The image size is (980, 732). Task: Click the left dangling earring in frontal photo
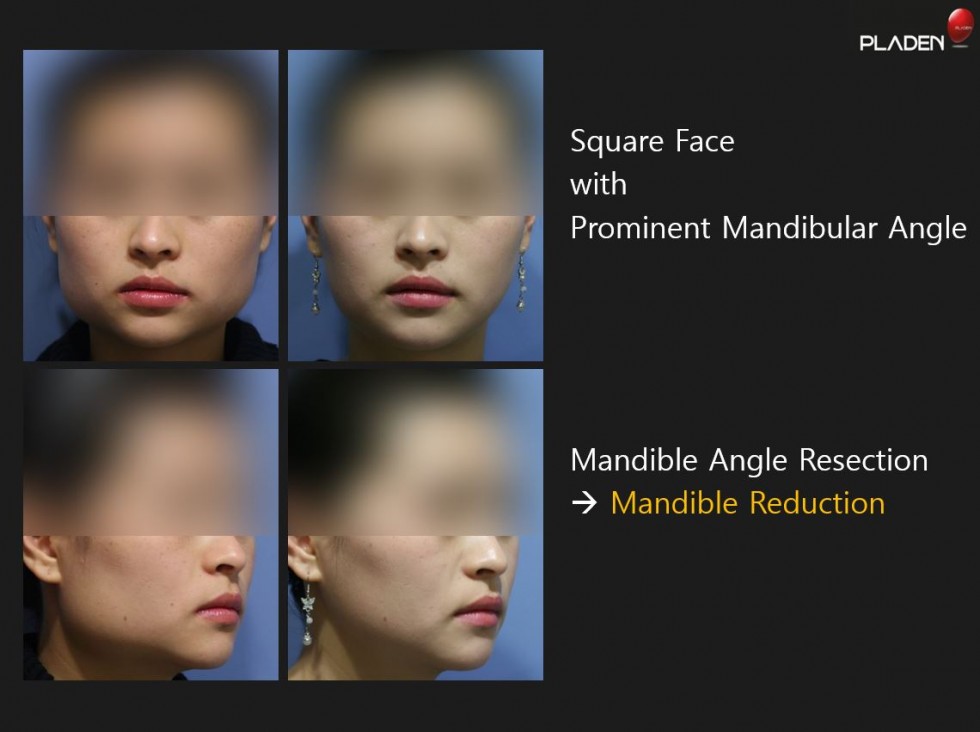[316, 284]
